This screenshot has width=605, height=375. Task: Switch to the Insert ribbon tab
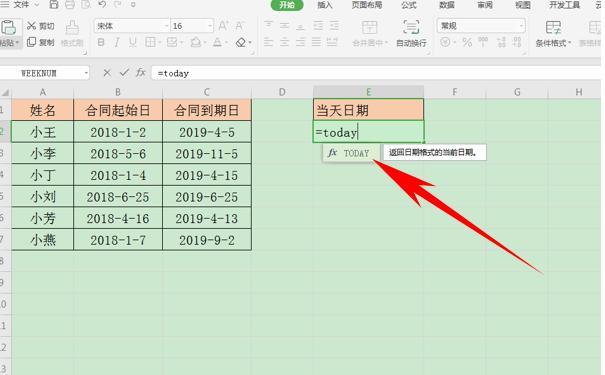click(x=324, y=5)
